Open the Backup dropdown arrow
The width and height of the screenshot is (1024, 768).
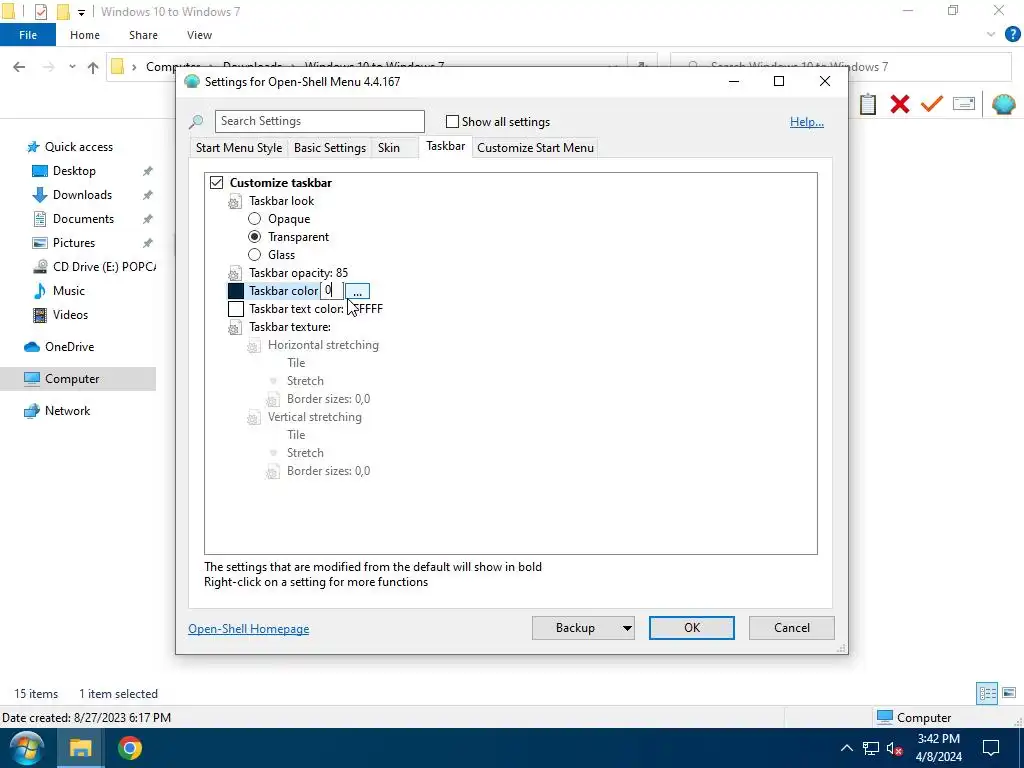[x=626, y=628]
